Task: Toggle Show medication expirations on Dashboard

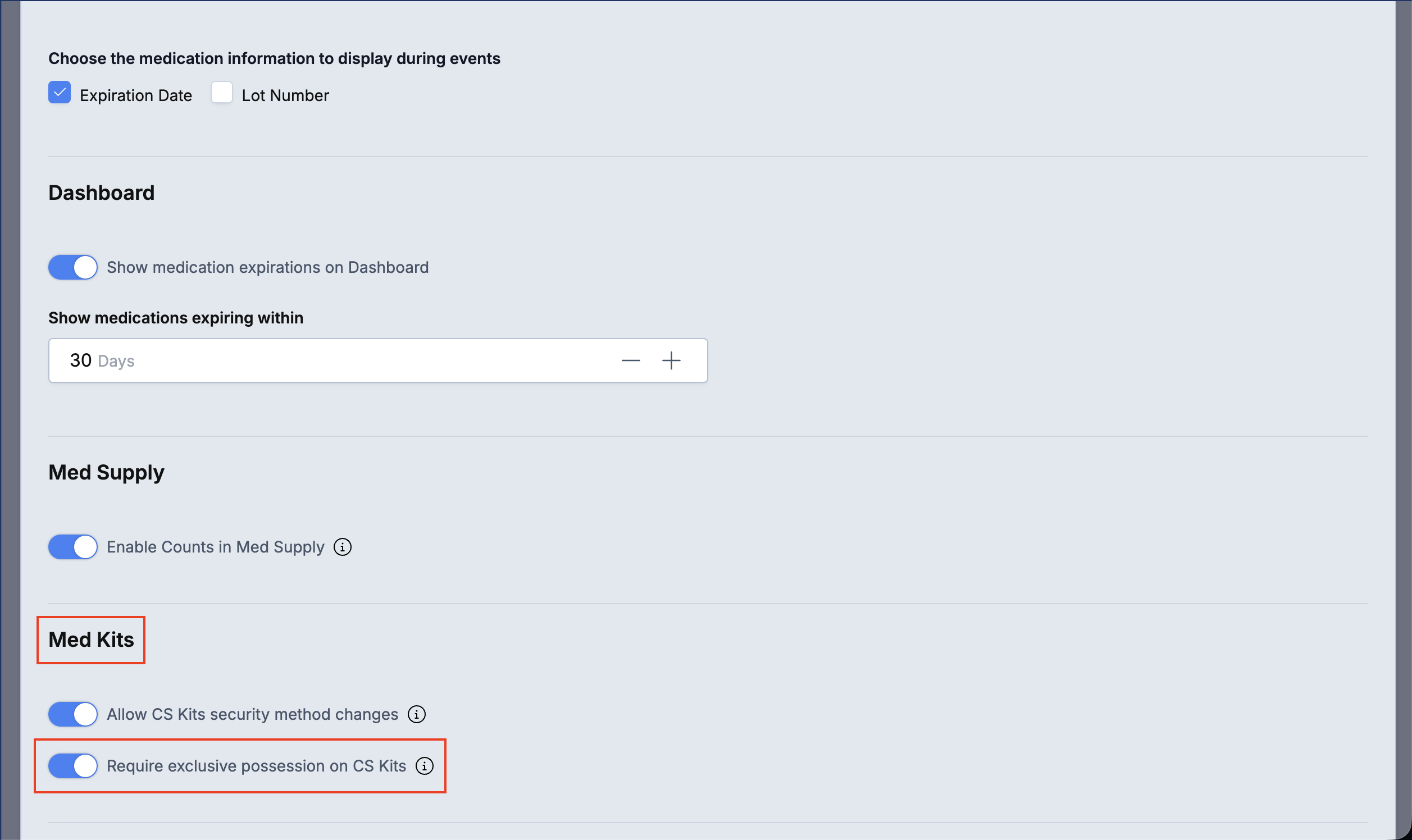Action: tap(73, 267)
